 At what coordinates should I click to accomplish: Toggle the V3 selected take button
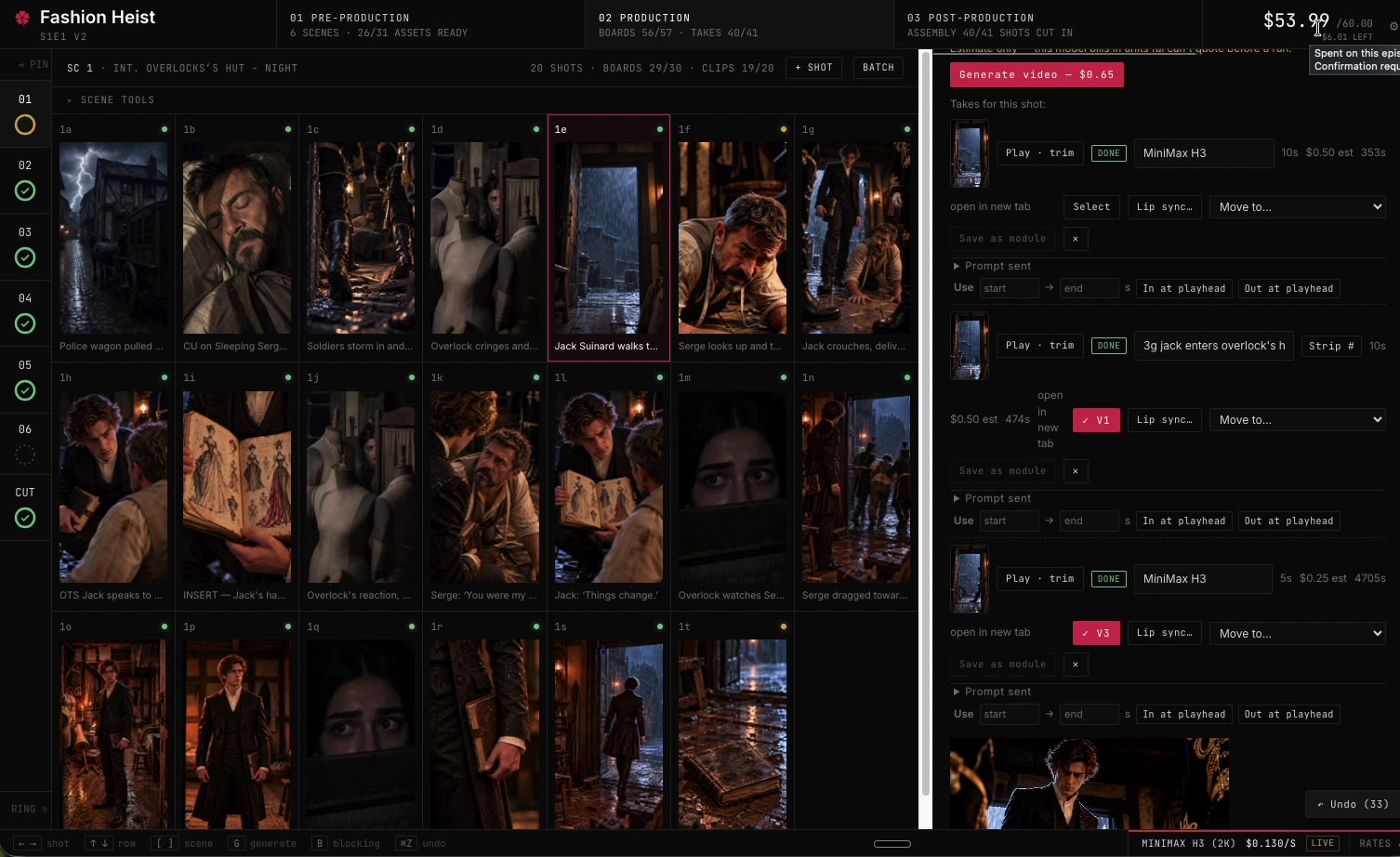1096,633
